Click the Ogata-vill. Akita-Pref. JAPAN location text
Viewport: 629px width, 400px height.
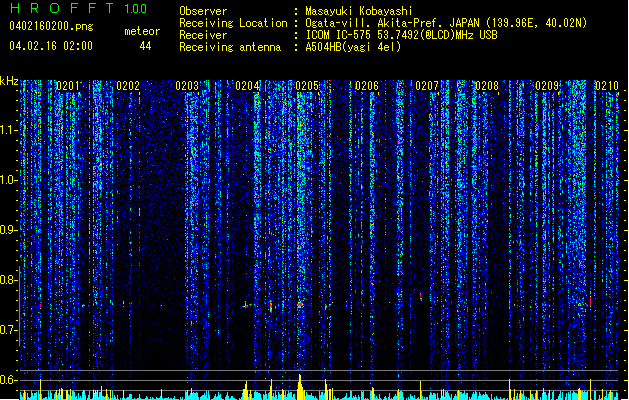point(446,23)
